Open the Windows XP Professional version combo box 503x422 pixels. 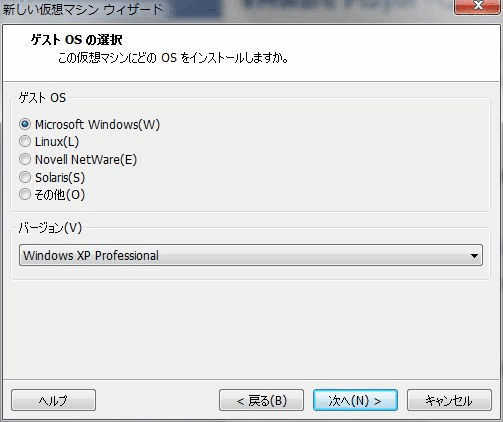pos(251,255)
